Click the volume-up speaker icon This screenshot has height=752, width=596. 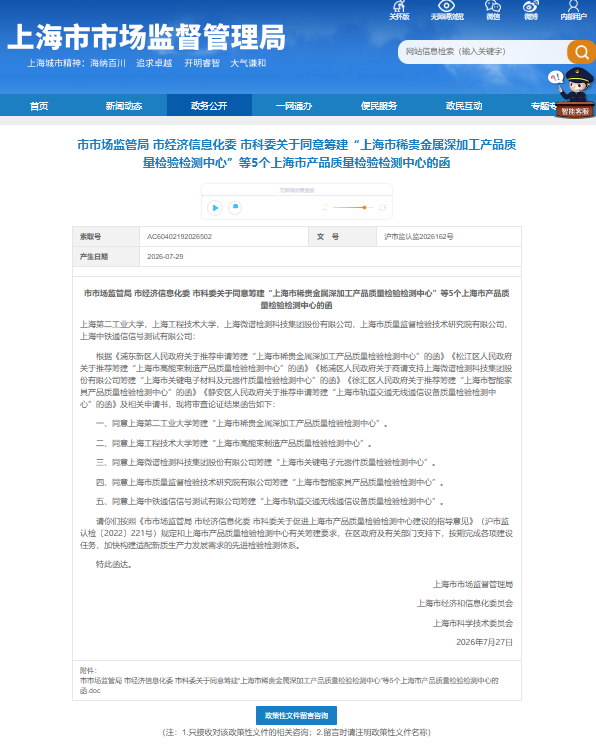click(x=383, y=208)
